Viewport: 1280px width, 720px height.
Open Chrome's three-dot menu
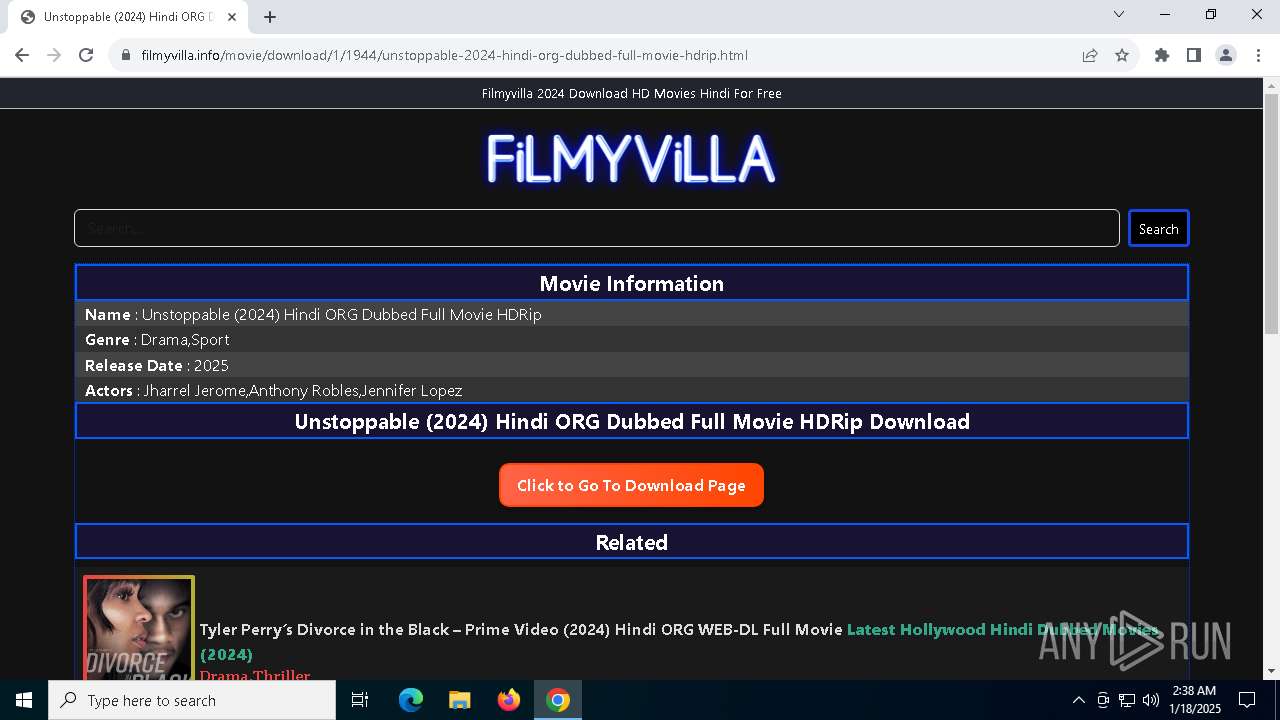tap(1257, 55)
